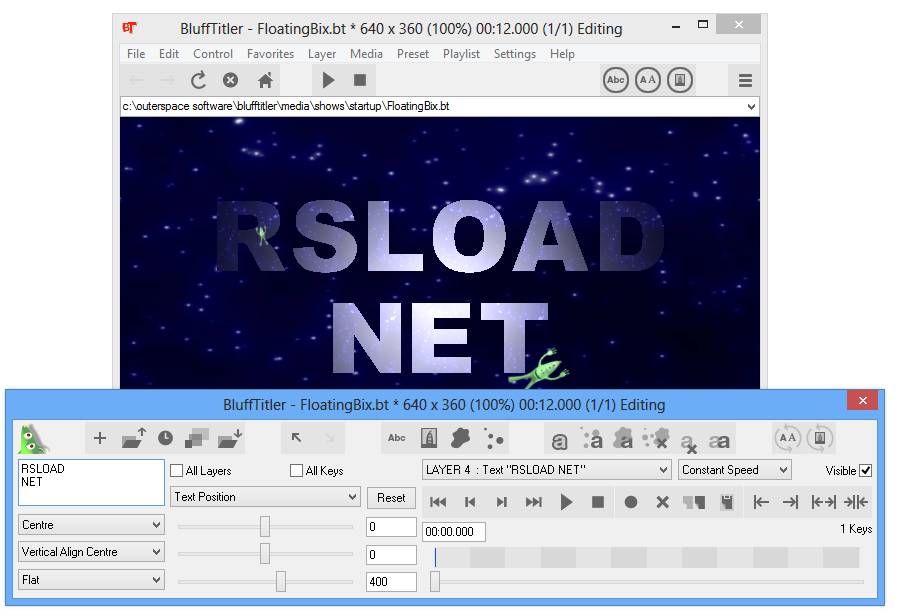Enable the All Layers checkbox
The height and width of the screenshot is (616, 901).
[x=176, y=471]
